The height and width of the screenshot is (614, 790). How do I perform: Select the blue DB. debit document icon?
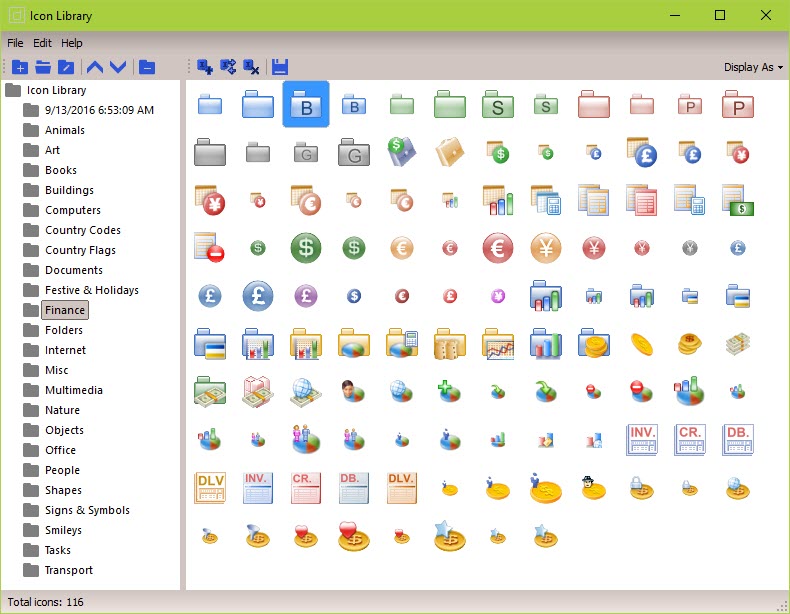pos(738,439)
